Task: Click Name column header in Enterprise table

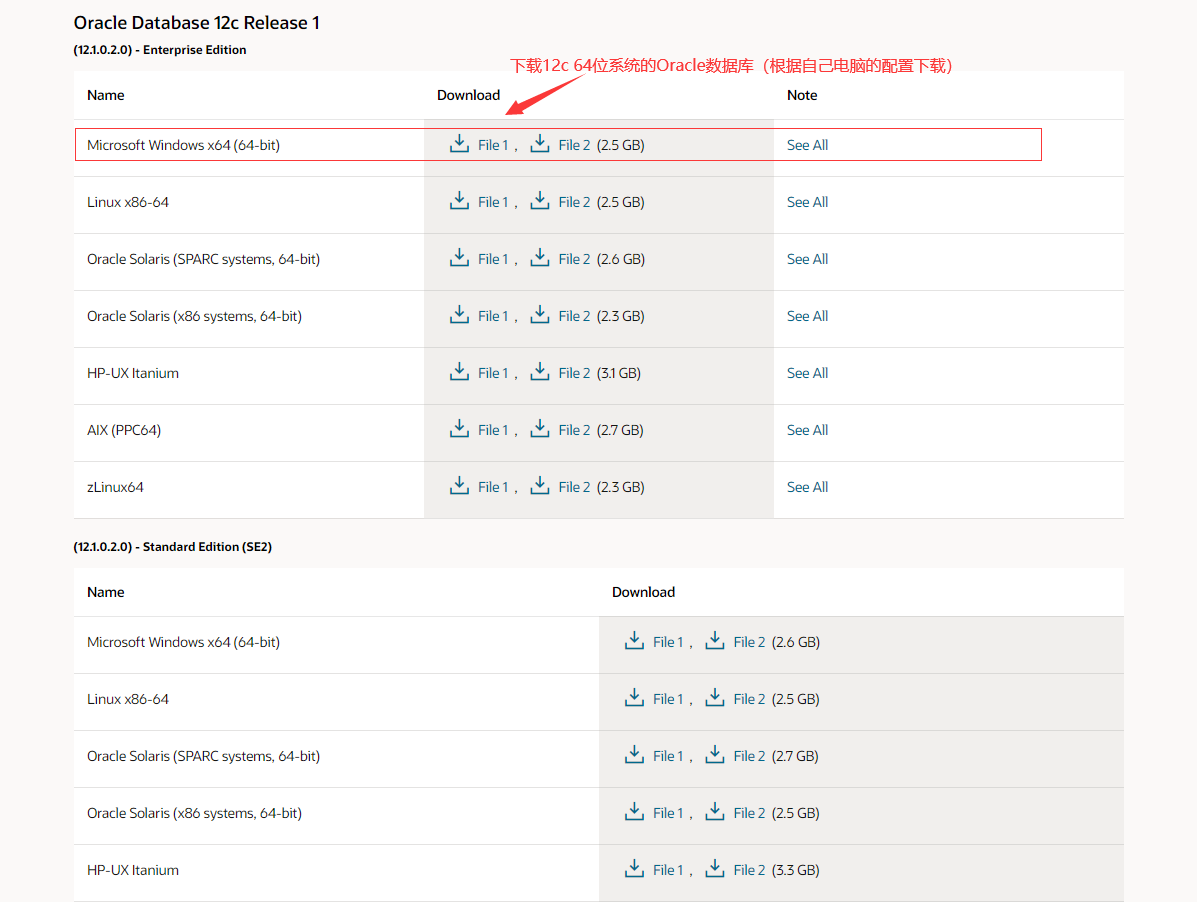Action: tap(105, 95)
